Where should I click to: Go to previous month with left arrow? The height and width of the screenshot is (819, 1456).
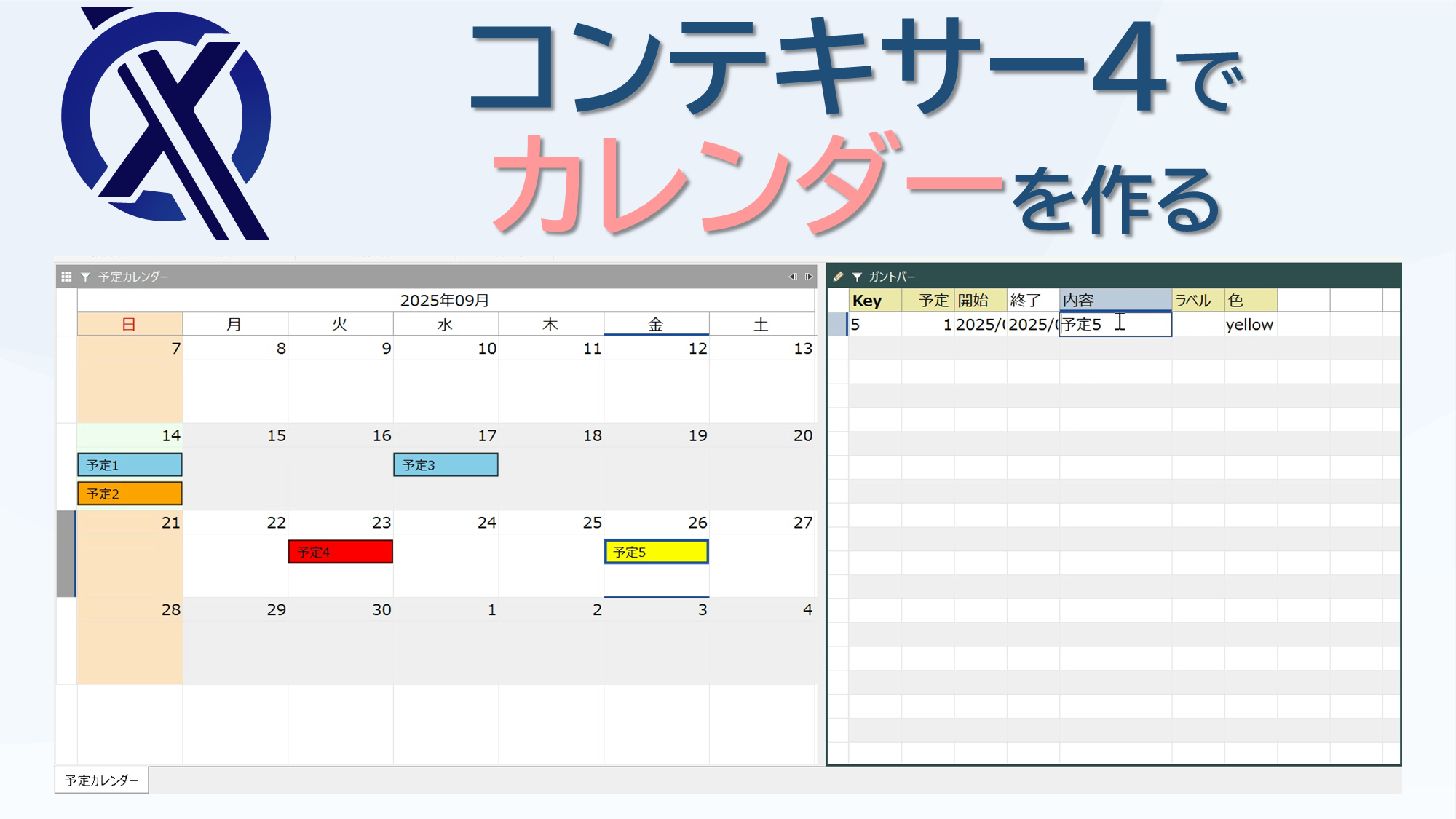point(793,277)
